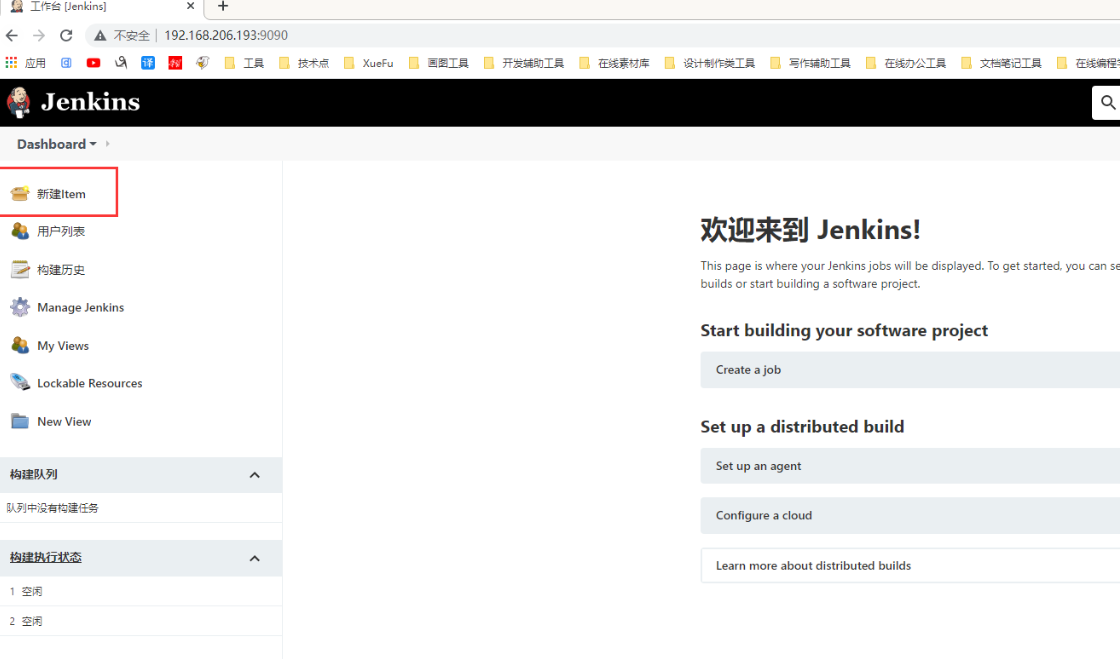Open Manage Jenkins link
The height and width of the screenshot is (659, 1120).
click(81, 308)
